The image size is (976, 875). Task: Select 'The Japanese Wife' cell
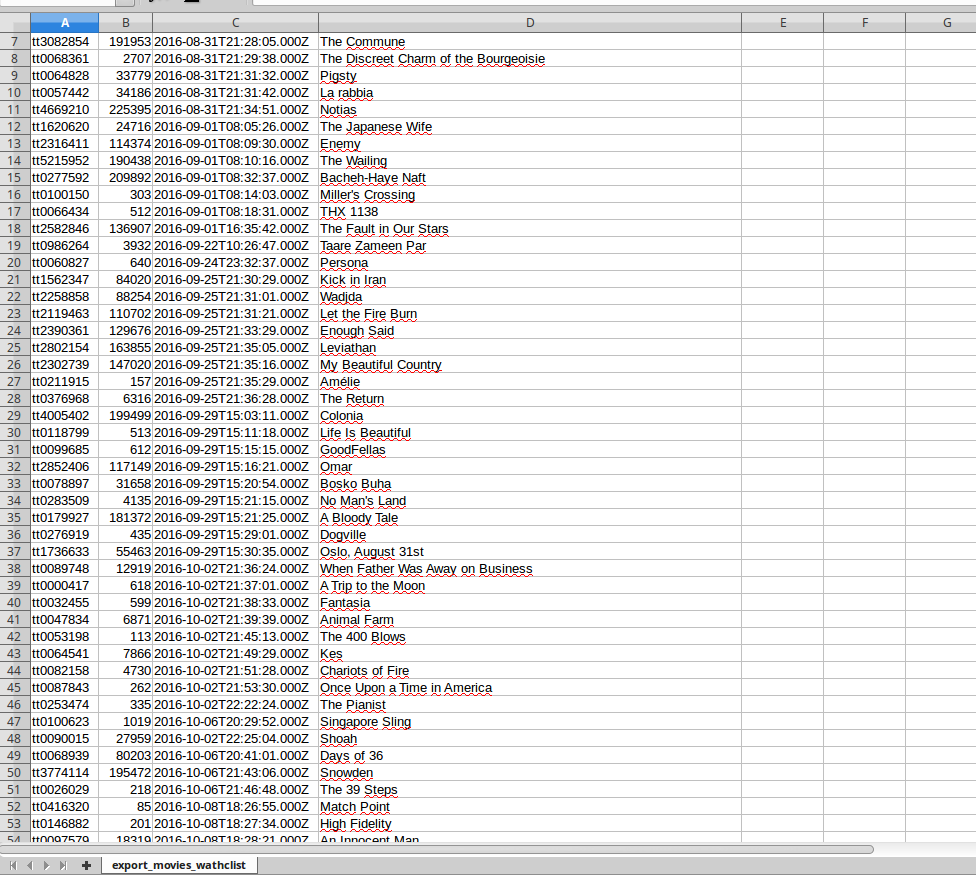click(530, 127)
